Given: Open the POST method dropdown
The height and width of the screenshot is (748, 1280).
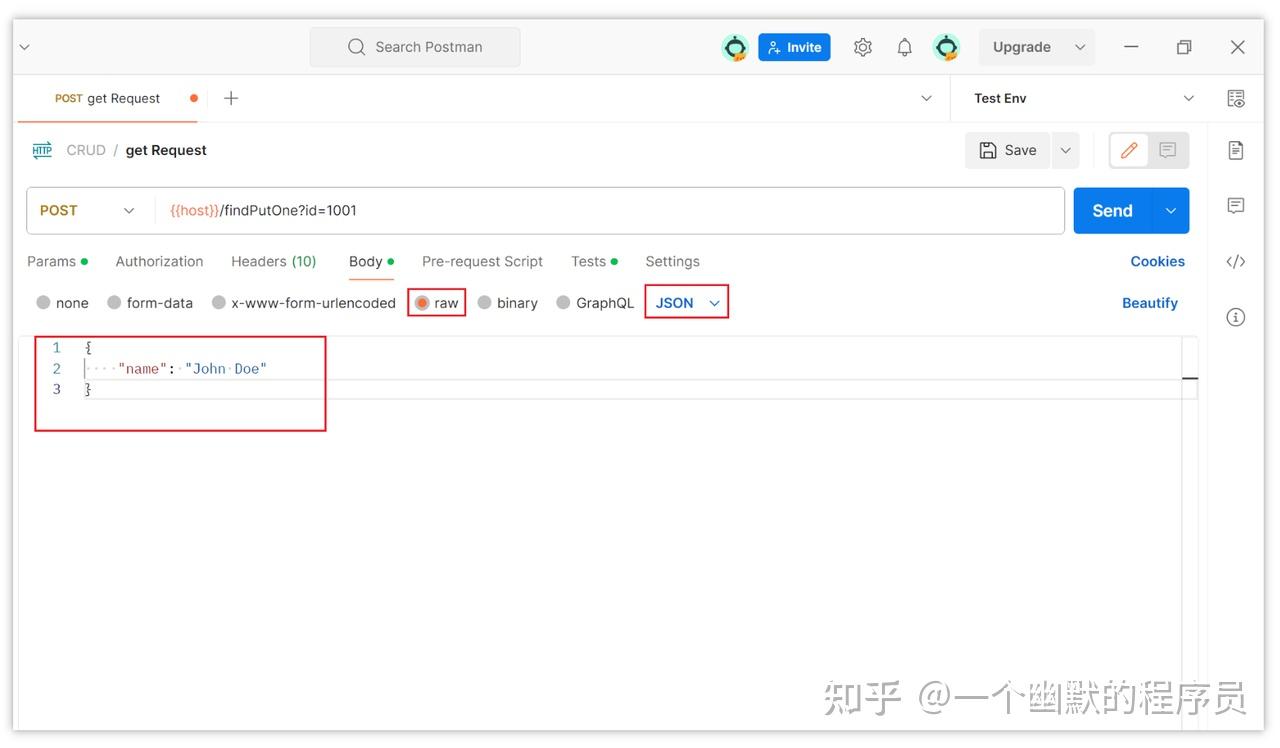Looking at the screenshot, I should point(88,210).
